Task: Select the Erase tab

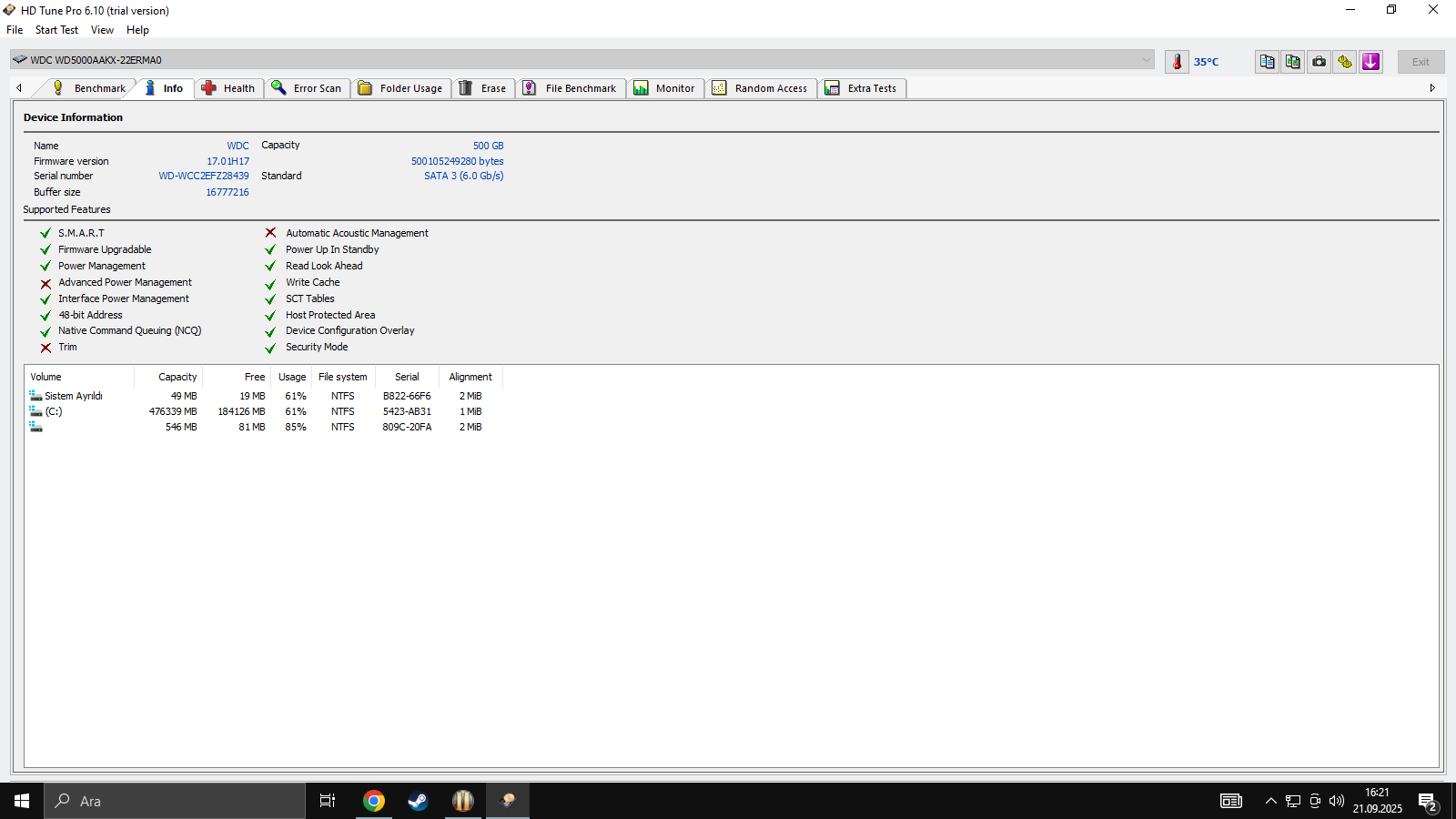Action: [483, 88]
